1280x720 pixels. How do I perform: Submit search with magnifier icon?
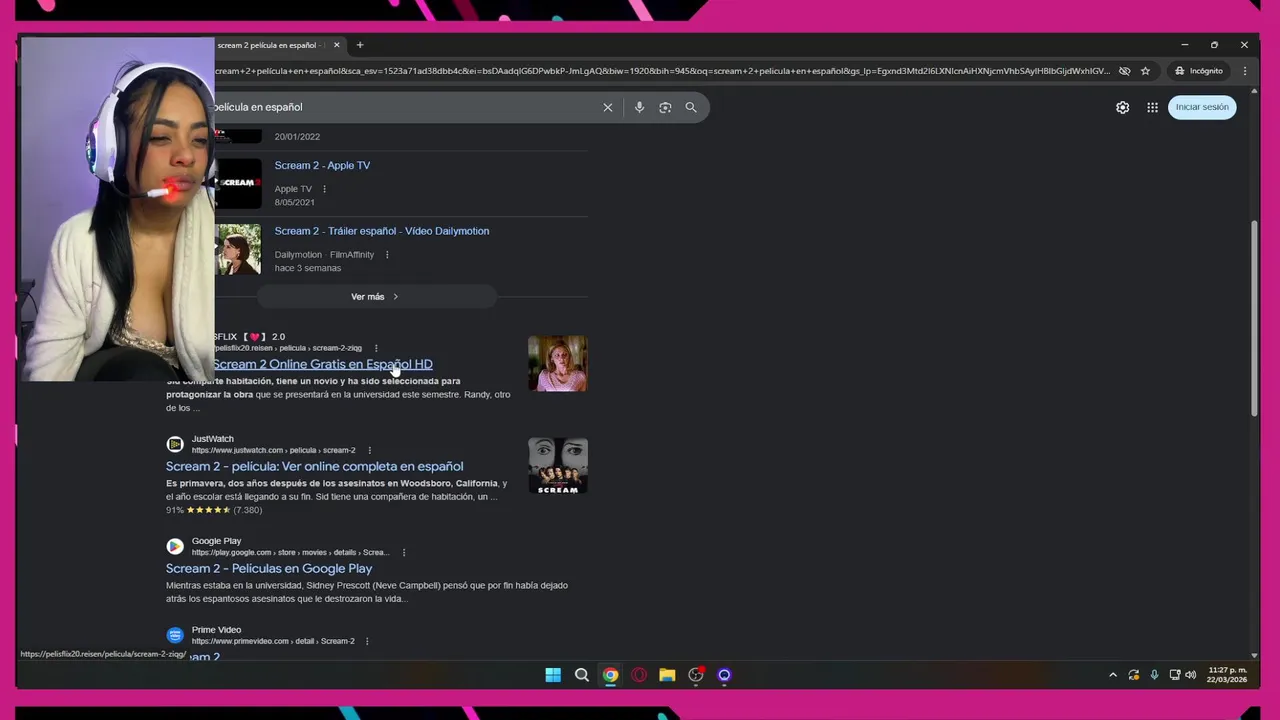tap(691, 107)
